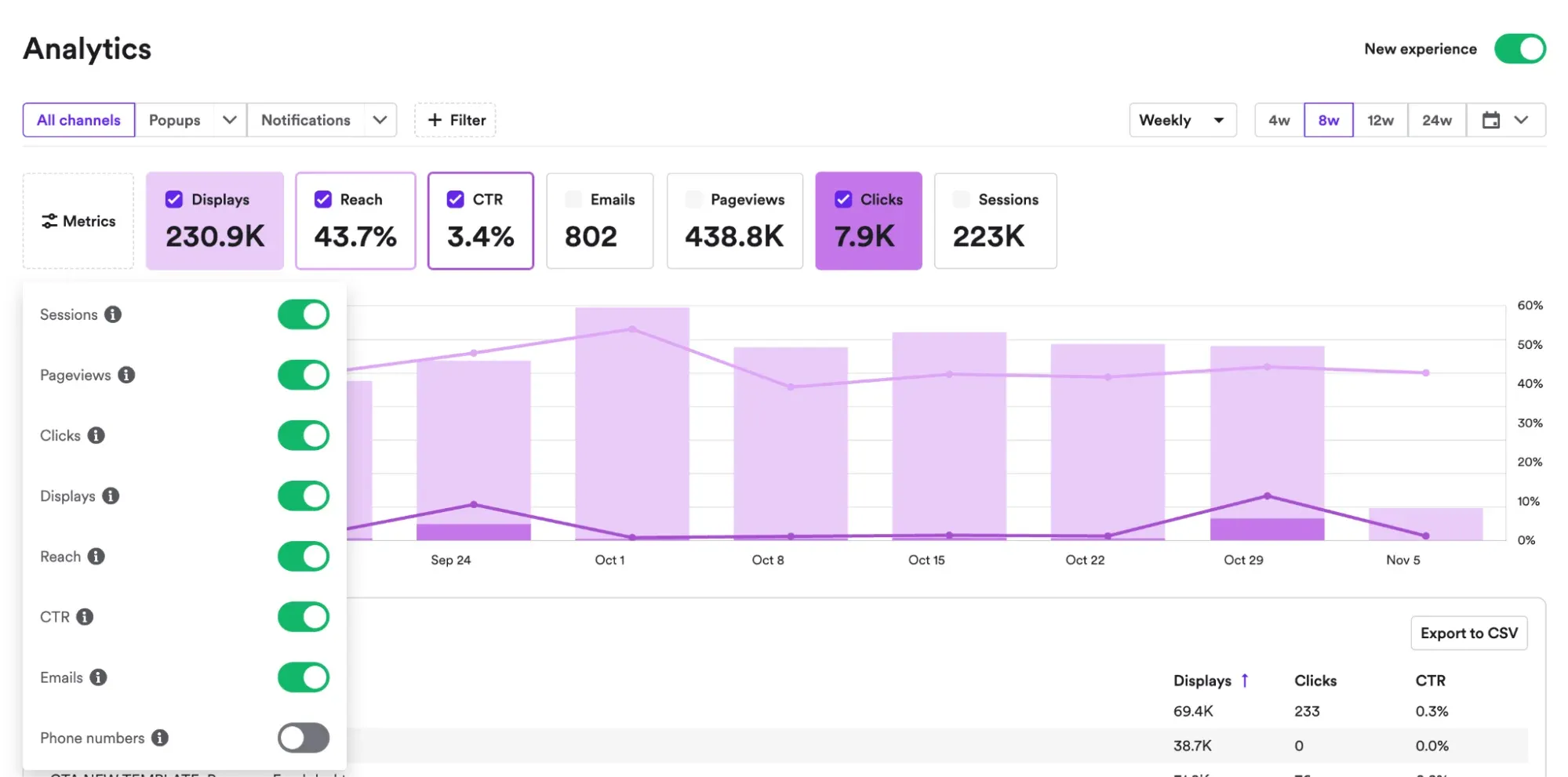Click the 69.4K displays table cell
The width and height of the screenshot is (1568, 777).
tap(1193, 711)
